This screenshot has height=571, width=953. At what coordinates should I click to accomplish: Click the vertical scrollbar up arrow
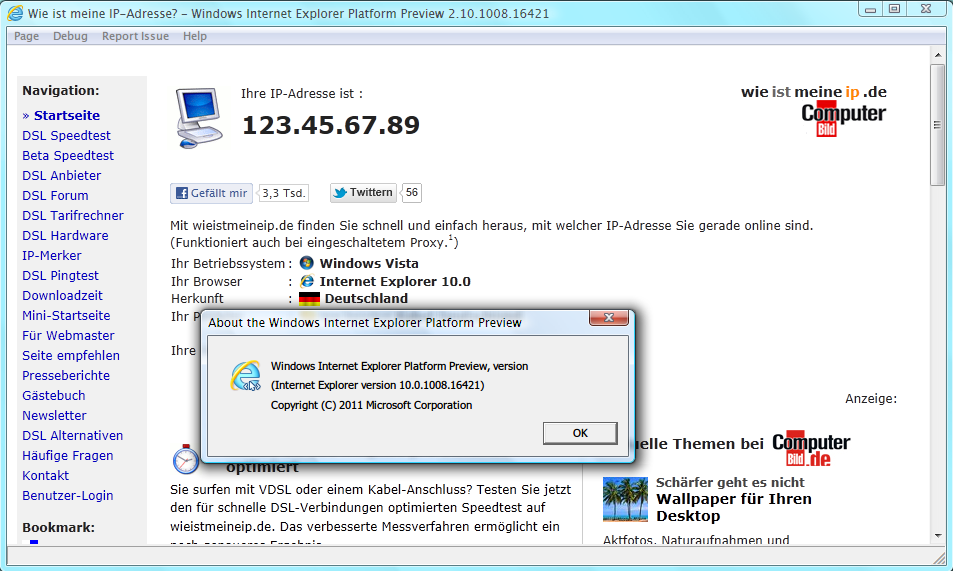point(938,55)
